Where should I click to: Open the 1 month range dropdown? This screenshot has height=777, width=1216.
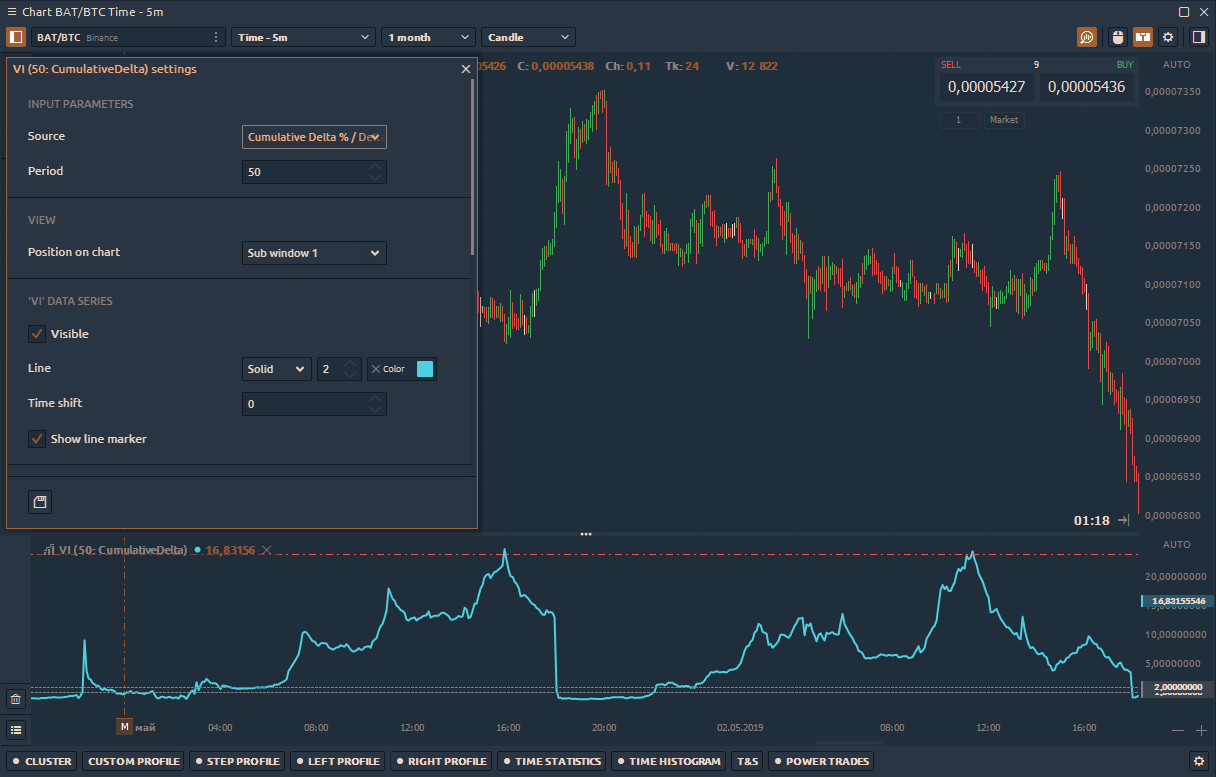tap(428, 37)
